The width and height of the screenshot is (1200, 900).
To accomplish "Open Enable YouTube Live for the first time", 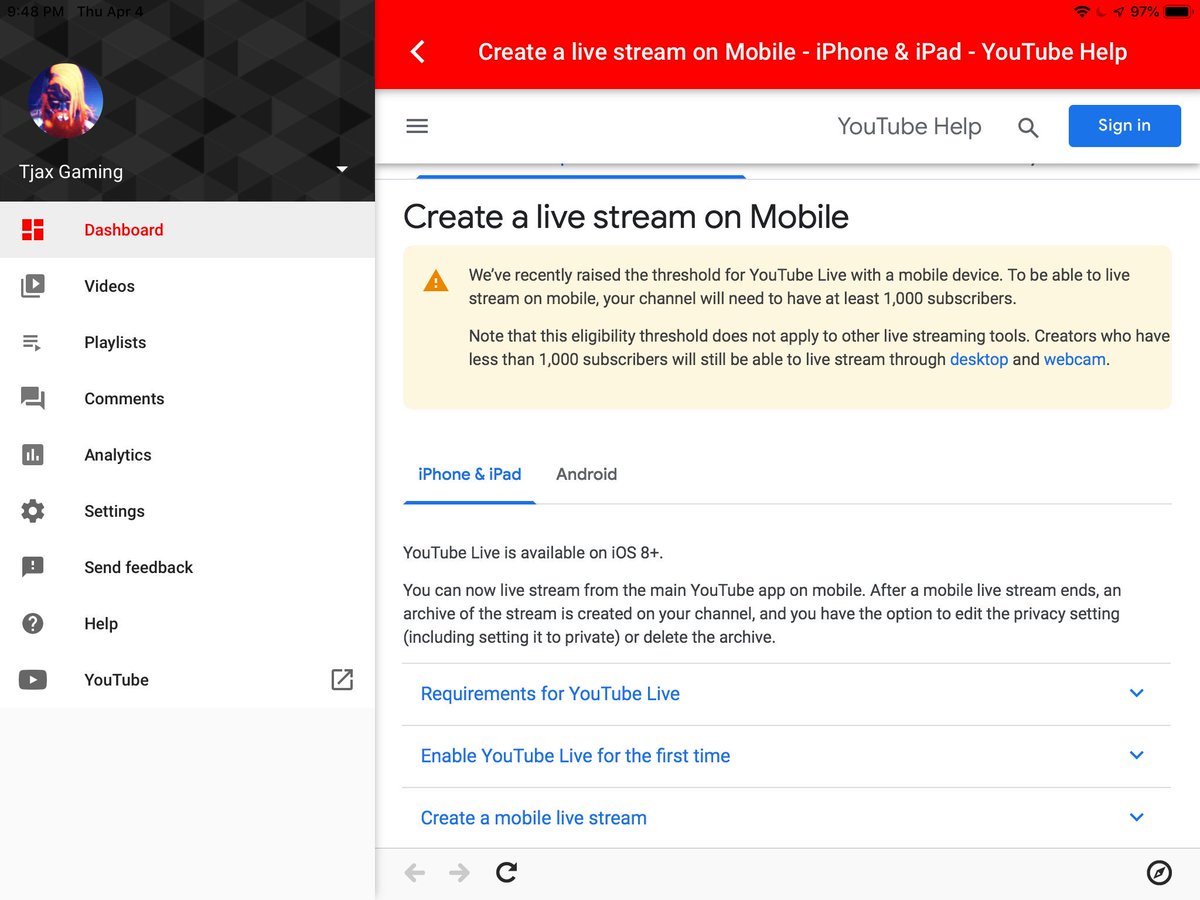I will 786,756.
